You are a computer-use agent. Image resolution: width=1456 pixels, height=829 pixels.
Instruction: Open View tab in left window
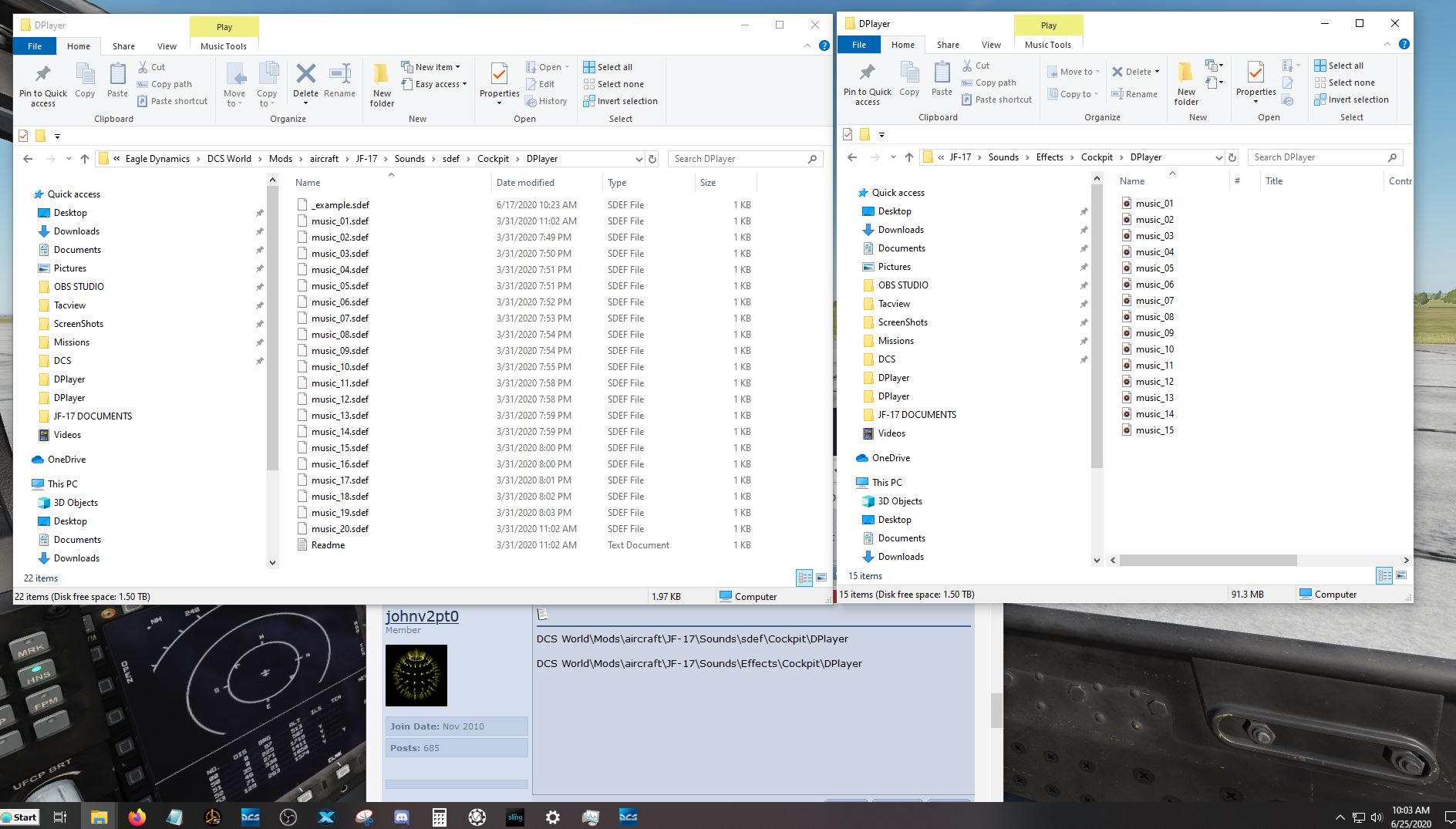[167, 46]
